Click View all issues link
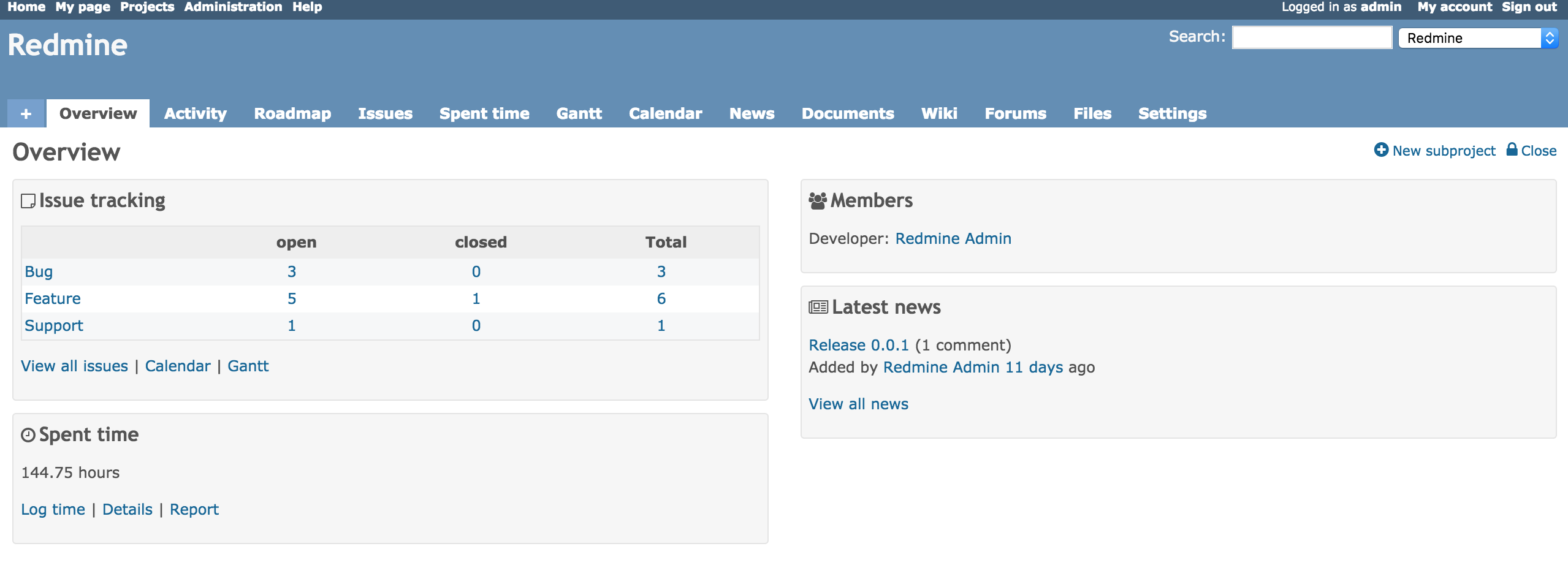 (x=75, y=366)
